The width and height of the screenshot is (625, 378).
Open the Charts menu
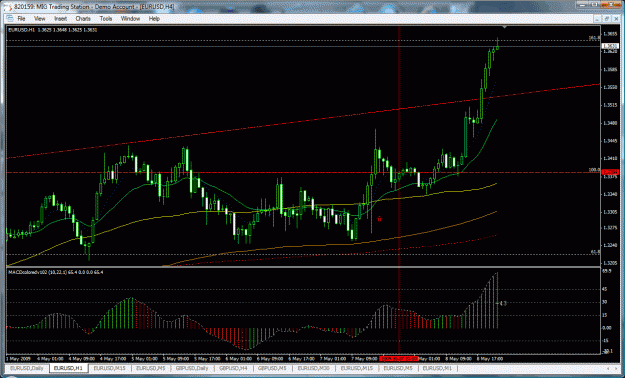point(83,19)
